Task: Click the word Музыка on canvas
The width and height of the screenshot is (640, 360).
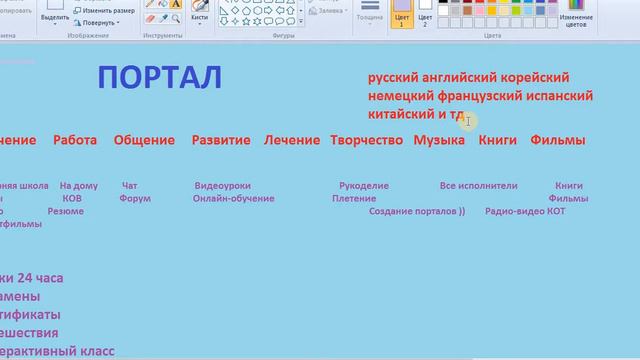Action: coord(439,140)
